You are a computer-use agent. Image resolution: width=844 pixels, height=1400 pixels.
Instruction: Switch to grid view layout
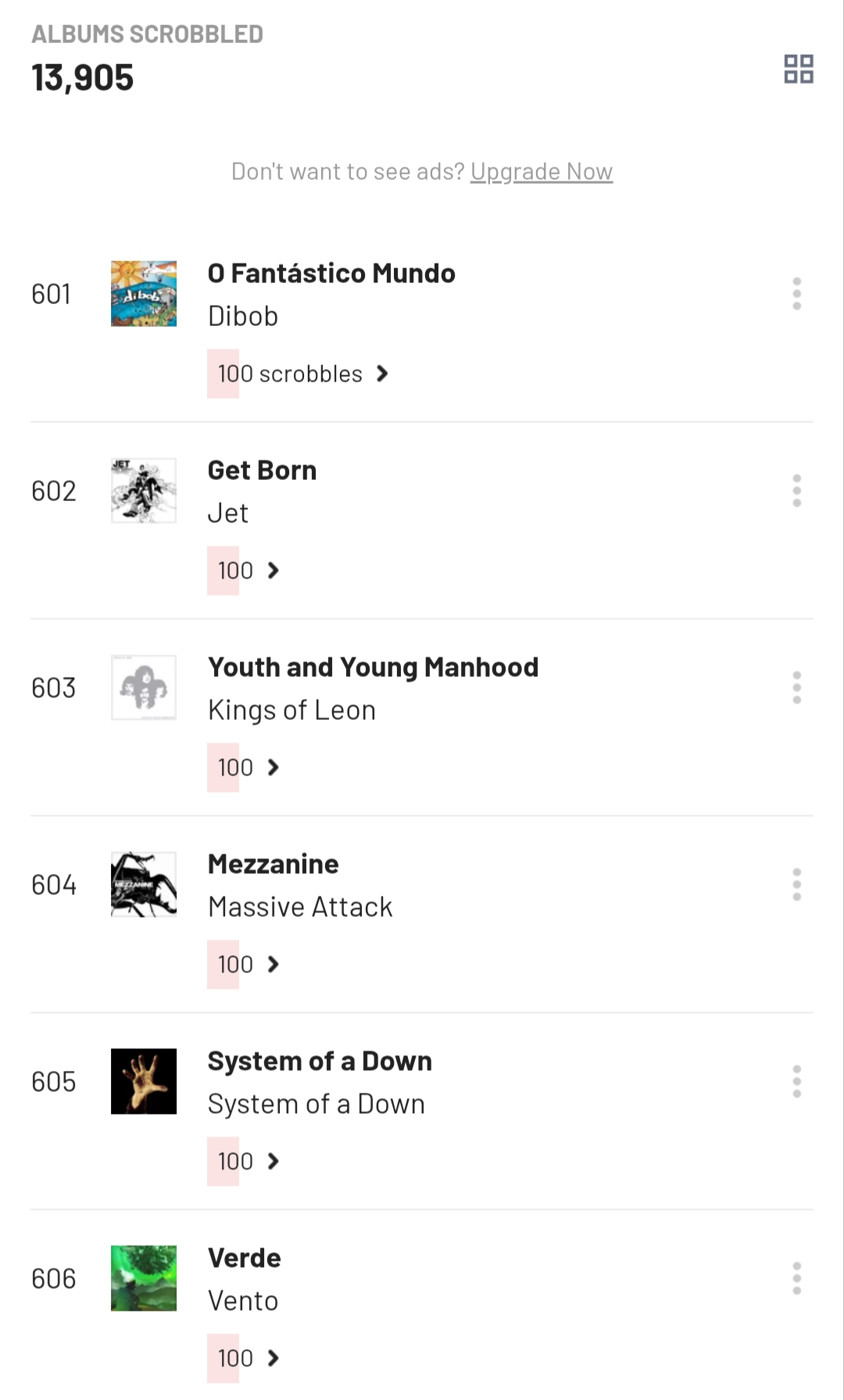[x=799, y=69]
